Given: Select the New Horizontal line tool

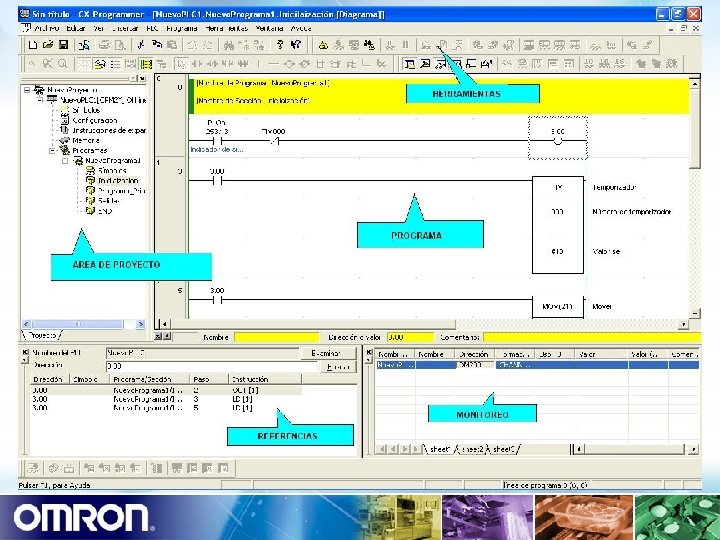Looking at the screenshot, I should tap(274, 64).
